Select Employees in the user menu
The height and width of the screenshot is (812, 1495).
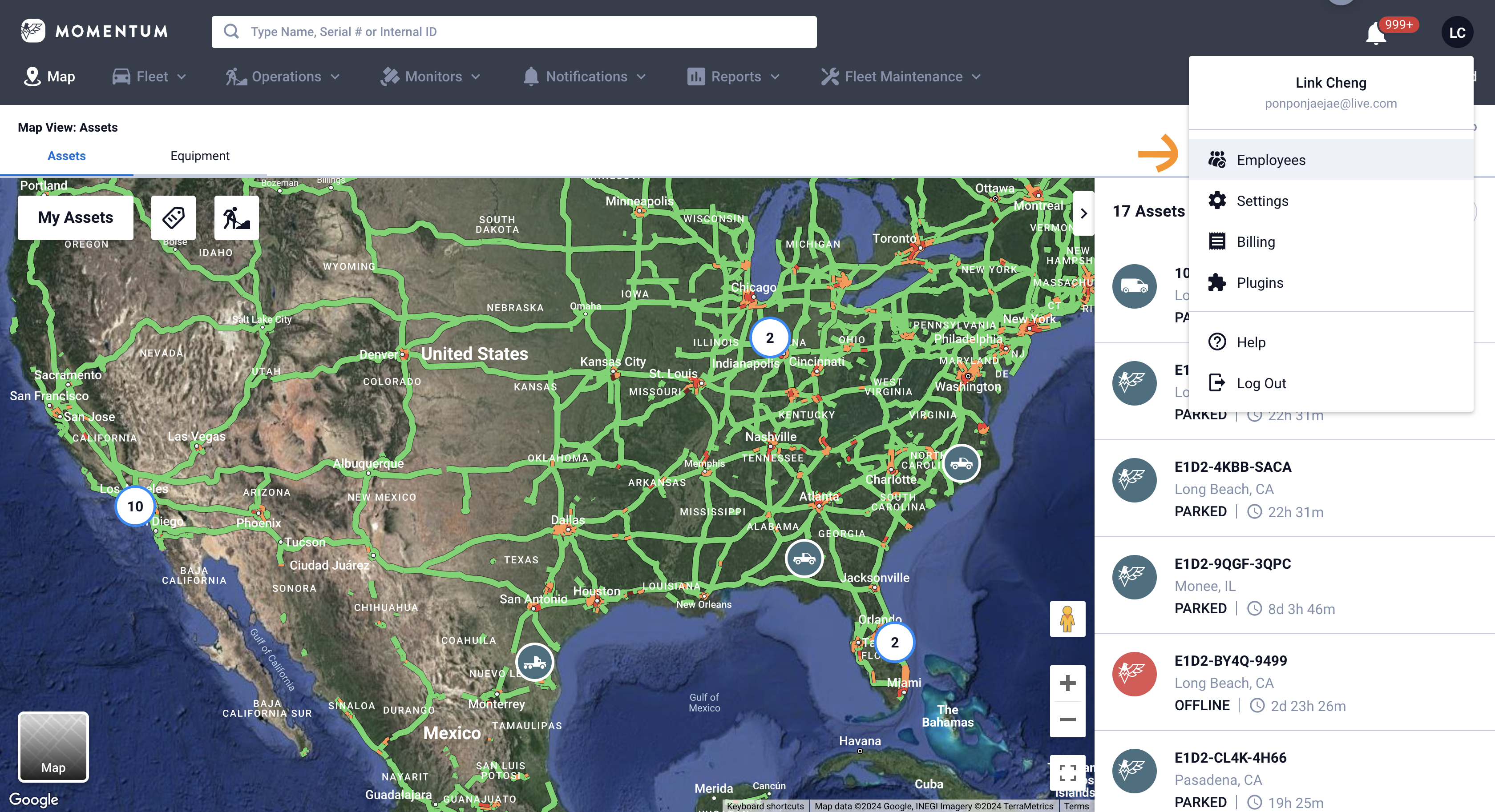click(1270, 160)
